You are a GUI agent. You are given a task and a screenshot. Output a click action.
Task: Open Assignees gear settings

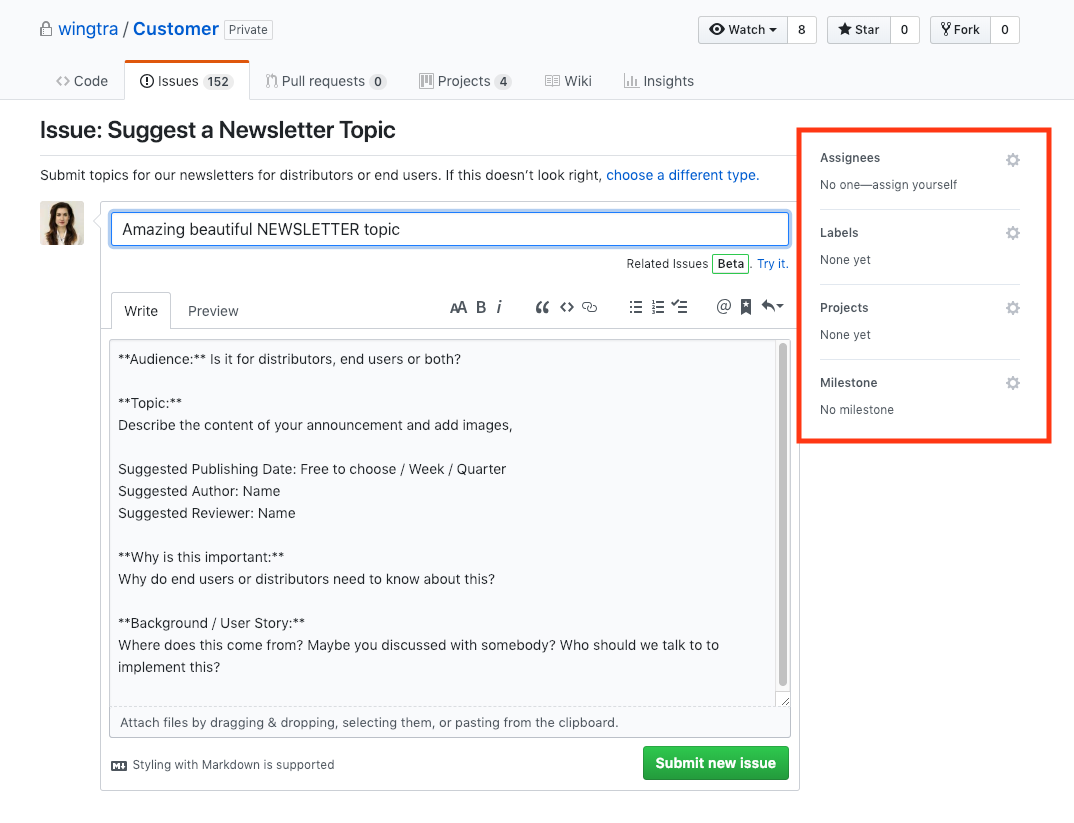click(1012, 160)
